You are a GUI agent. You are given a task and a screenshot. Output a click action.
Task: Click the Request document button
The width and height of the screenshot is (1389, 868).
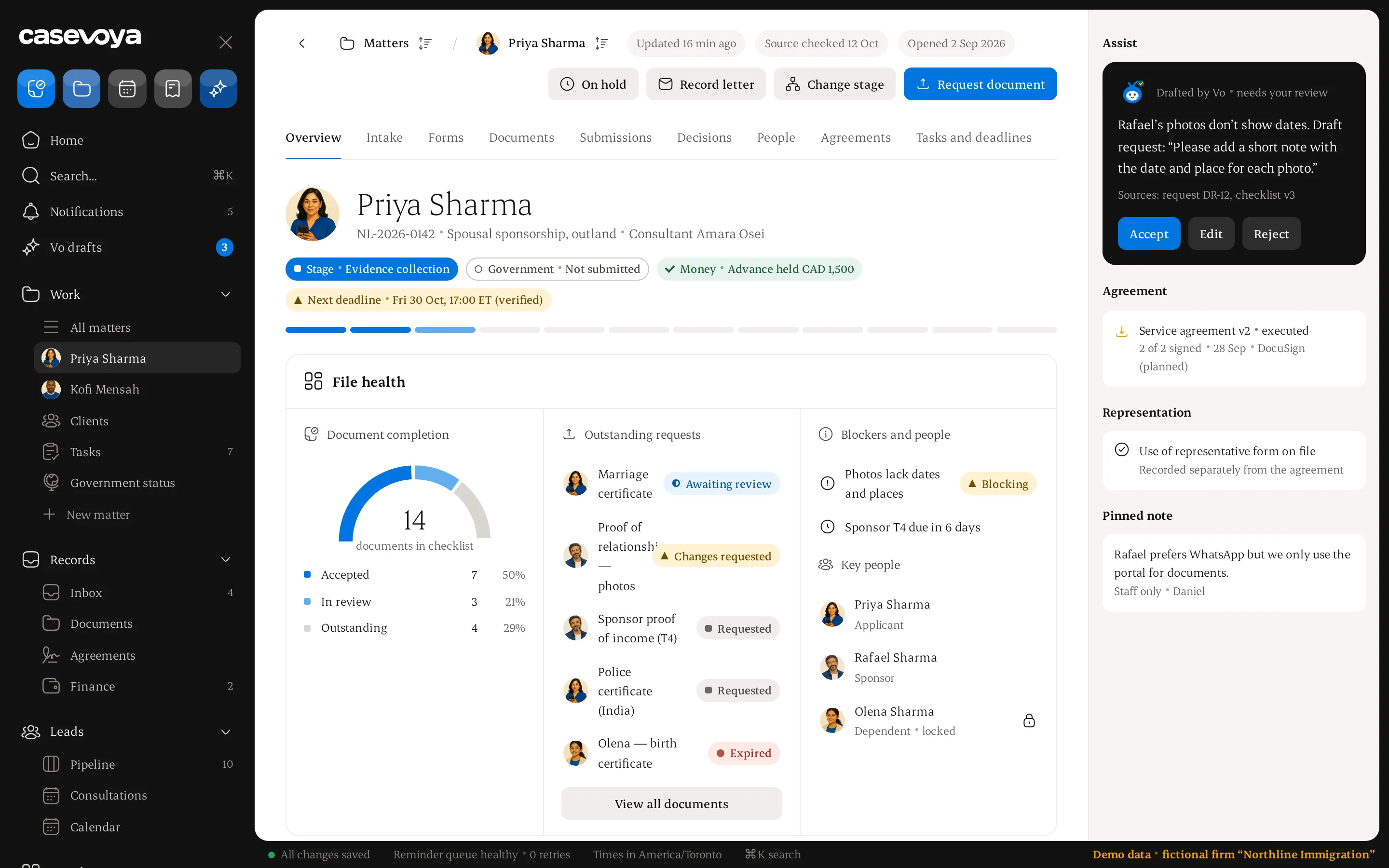[980, 84]
